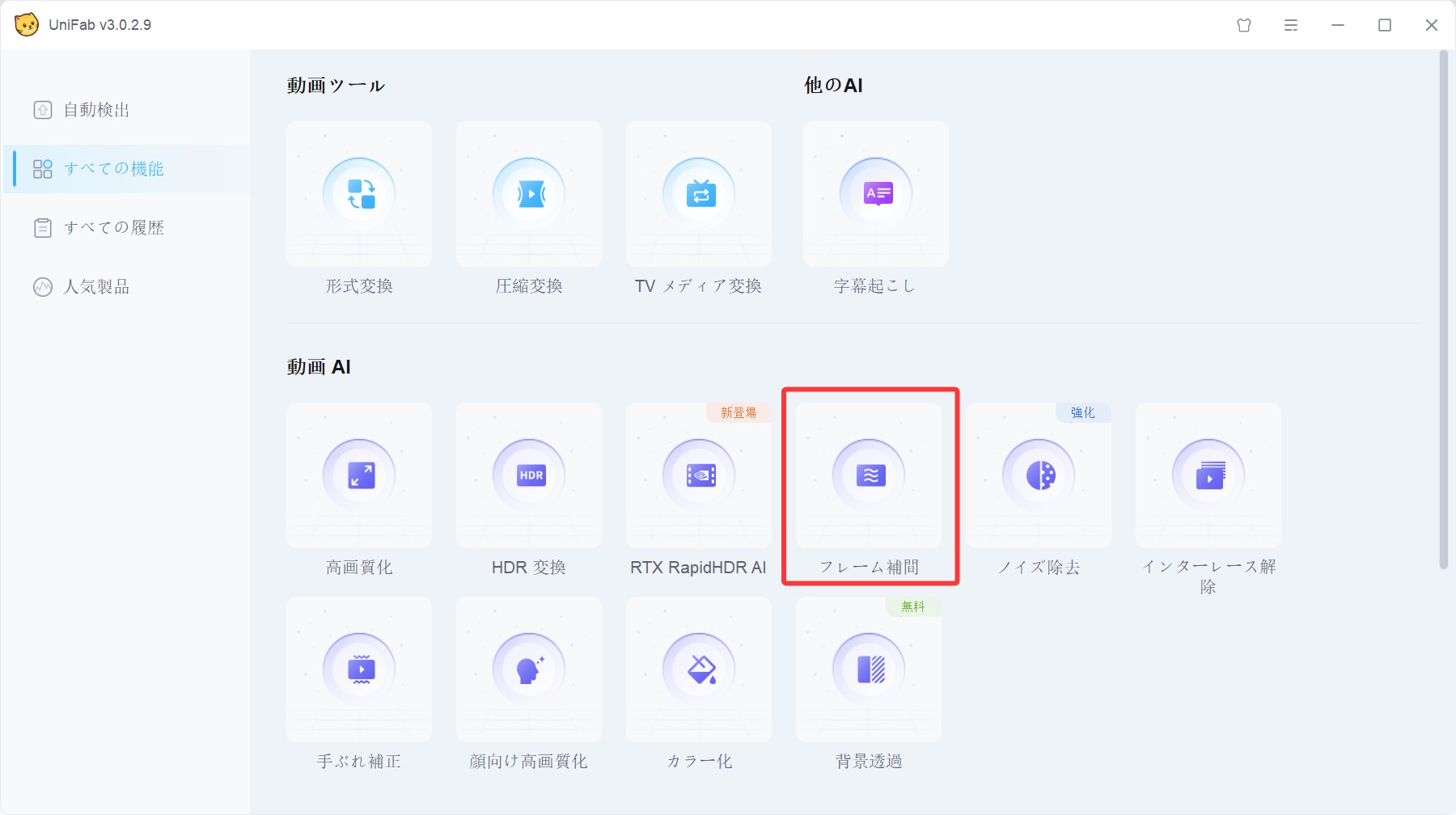
Task: Open the カラー化 colorization tool
Action: pos(698,669)
